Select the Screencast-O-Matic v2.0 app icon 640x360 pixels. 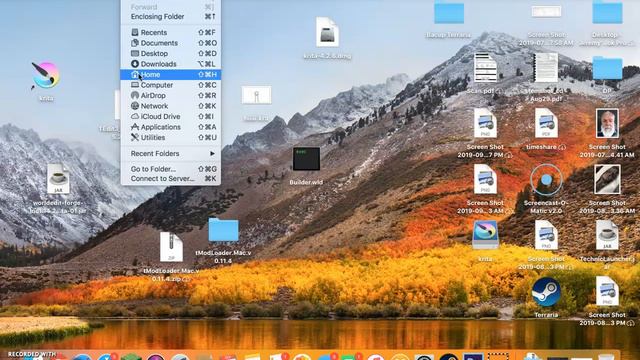546,180
